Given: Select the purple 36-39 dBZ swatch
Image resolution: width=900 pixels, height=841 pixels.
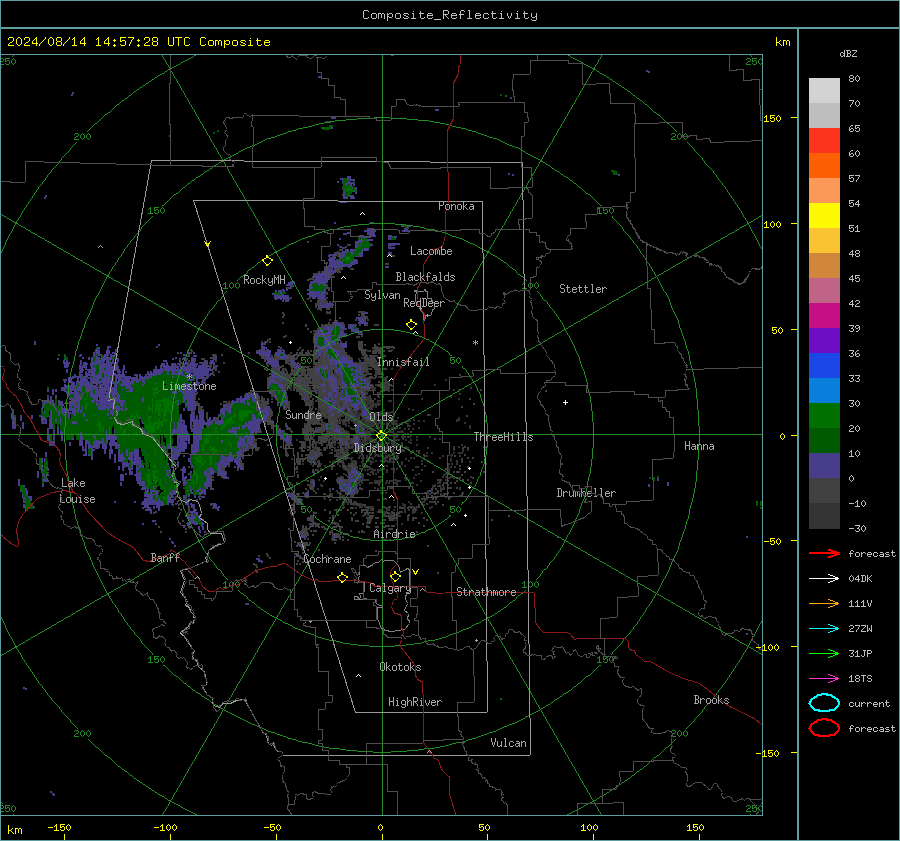Looking at the screenshot, I should tap(824, 340).
